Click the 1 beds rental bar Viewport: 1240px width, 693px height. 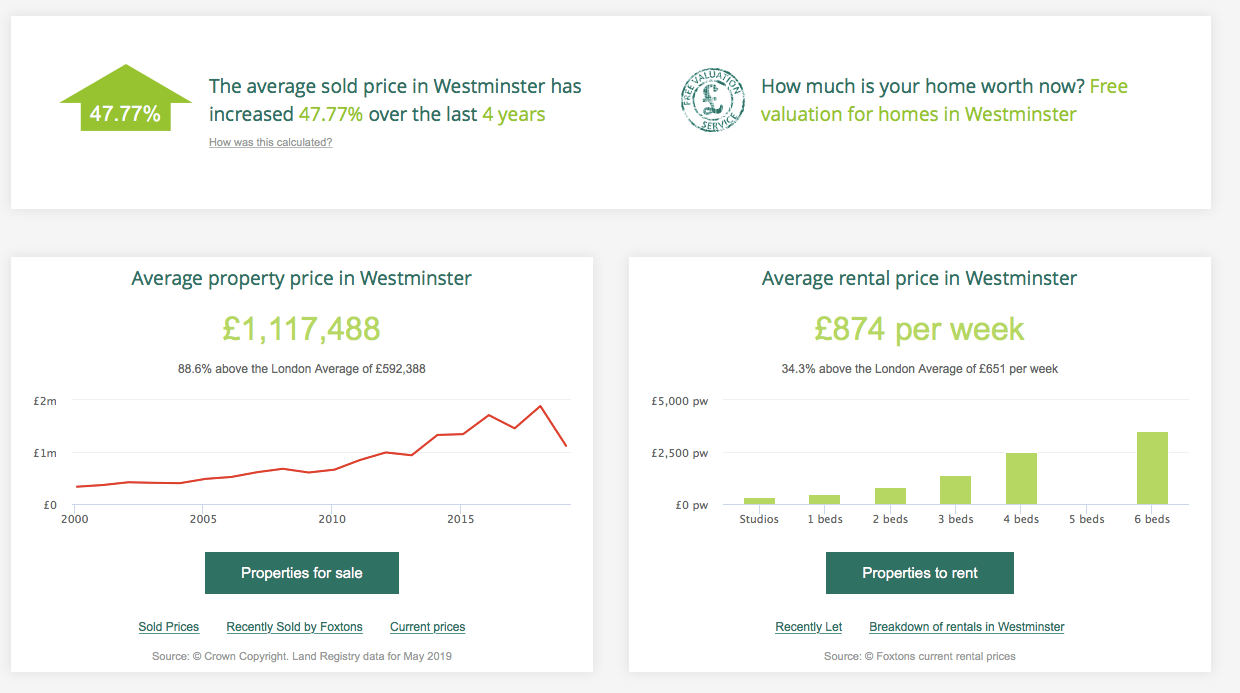tap(824, 499)
